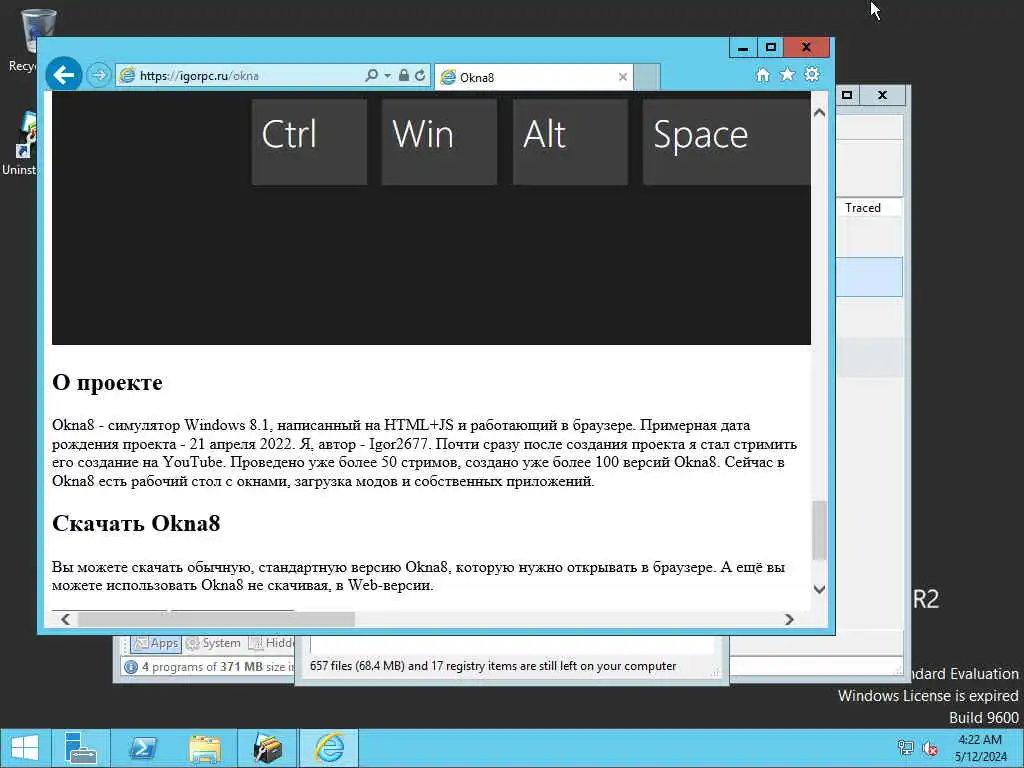This screenshot has height=768, width=1024.
Task: Open File Explorer from taskbar
Action: click(x=204, y=748)
